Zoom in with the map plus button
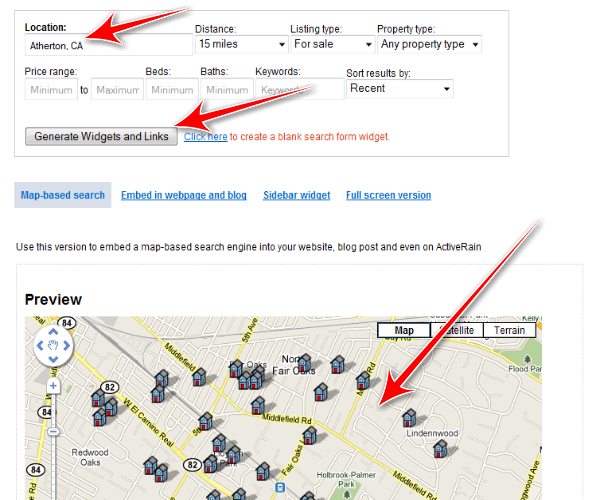600x500 pixels. coord(53,385)
